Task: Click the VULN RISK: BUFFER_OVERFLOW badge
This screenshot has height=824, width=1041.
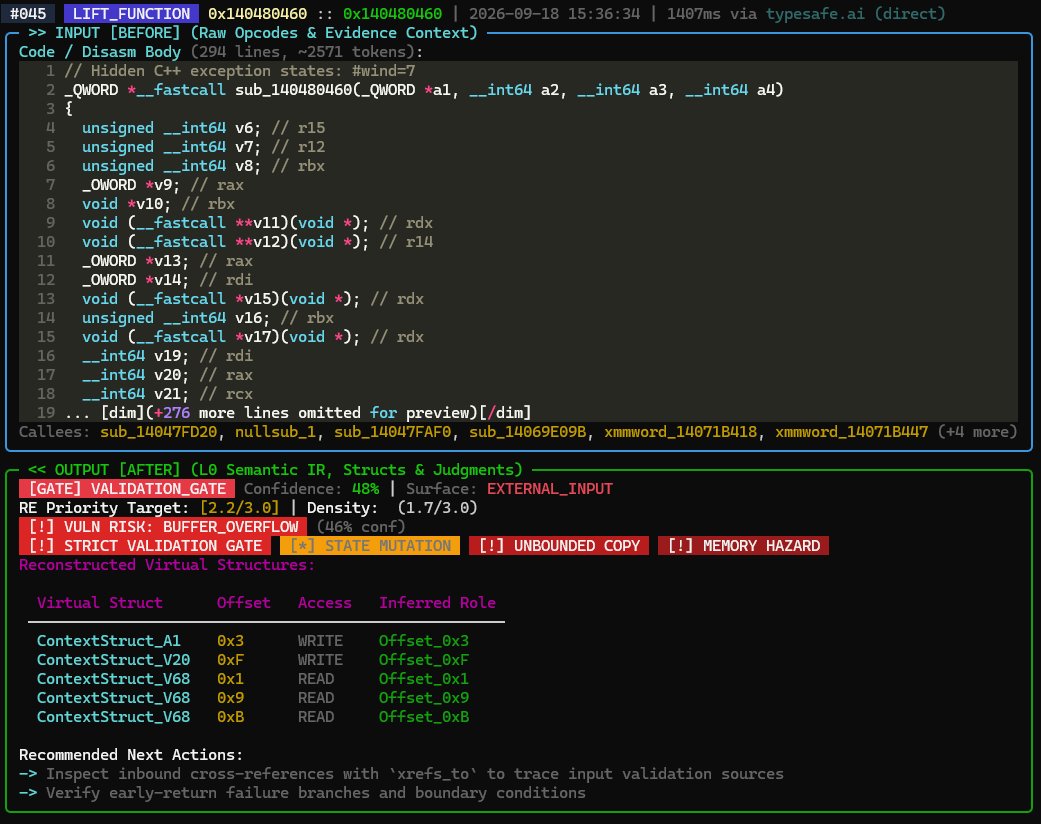Action: tap(163, 527)
